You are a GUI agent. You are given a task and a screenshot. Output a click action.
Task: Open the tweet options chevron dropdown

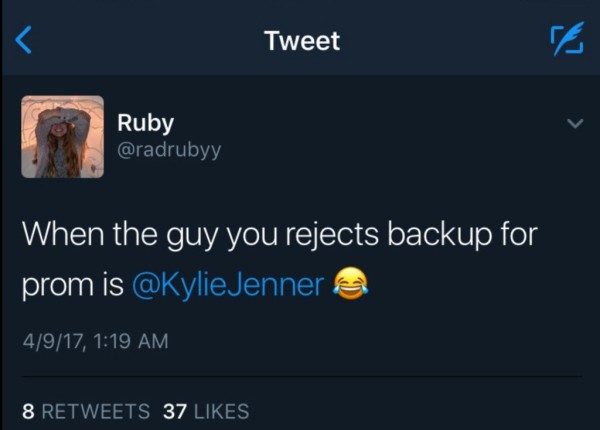[574, 124]
